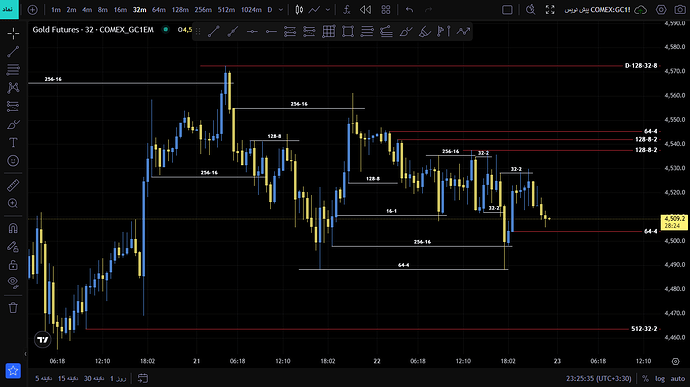
Task: Switch to the 4m timeframe
Action: [x=87, y=10]
